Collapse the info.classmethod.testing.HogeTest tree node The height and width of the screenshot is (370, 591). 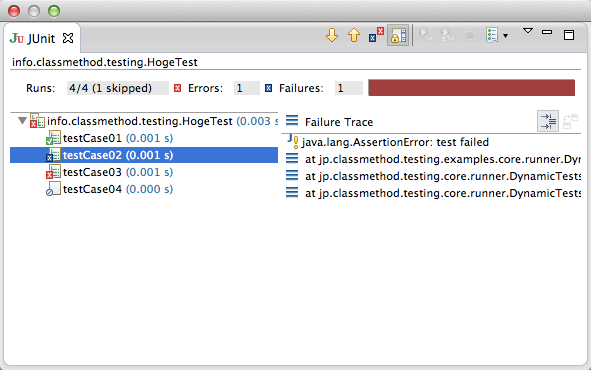[22, 121]
